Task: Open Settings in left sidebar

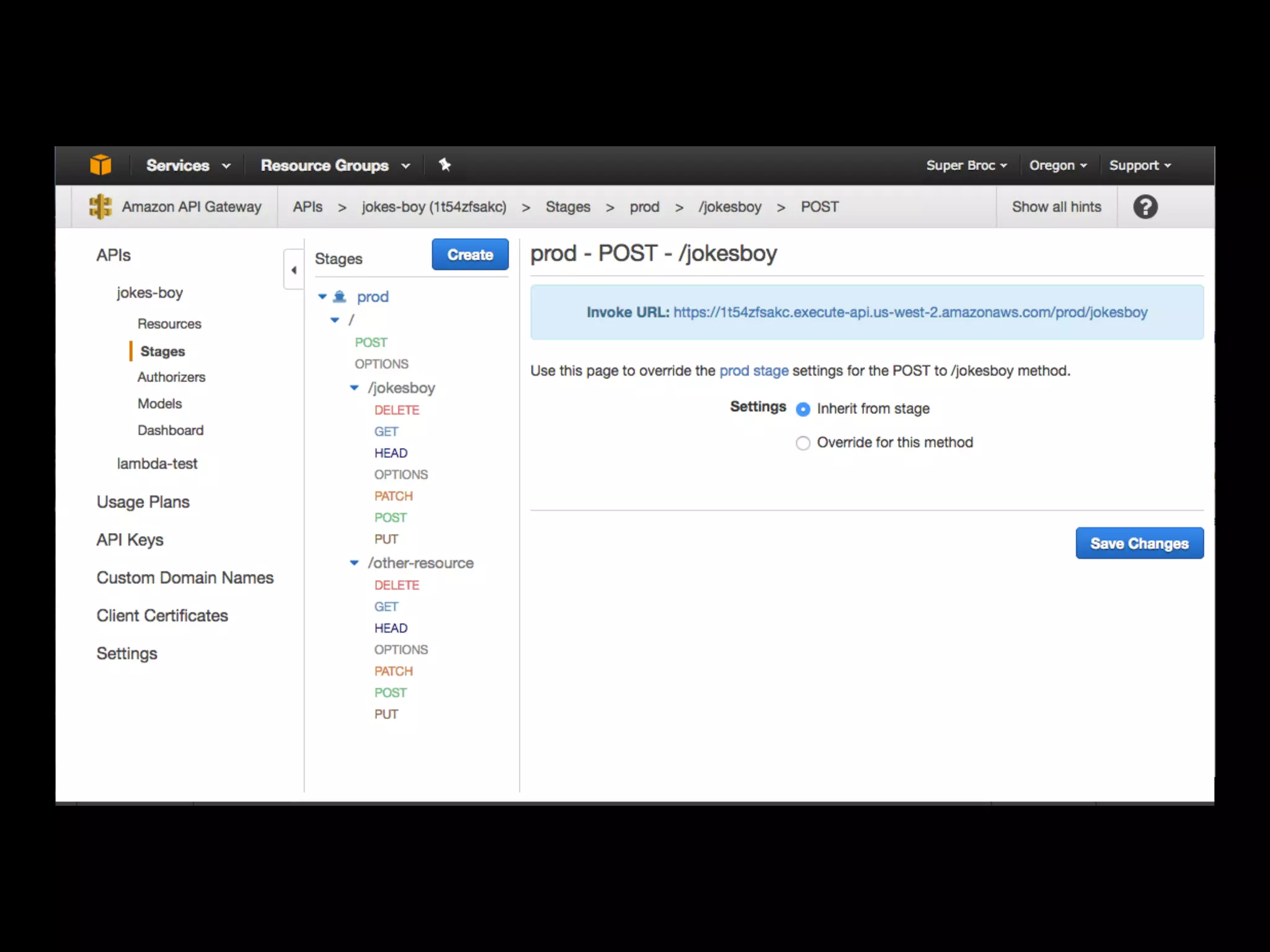Action: pos(127,654)
